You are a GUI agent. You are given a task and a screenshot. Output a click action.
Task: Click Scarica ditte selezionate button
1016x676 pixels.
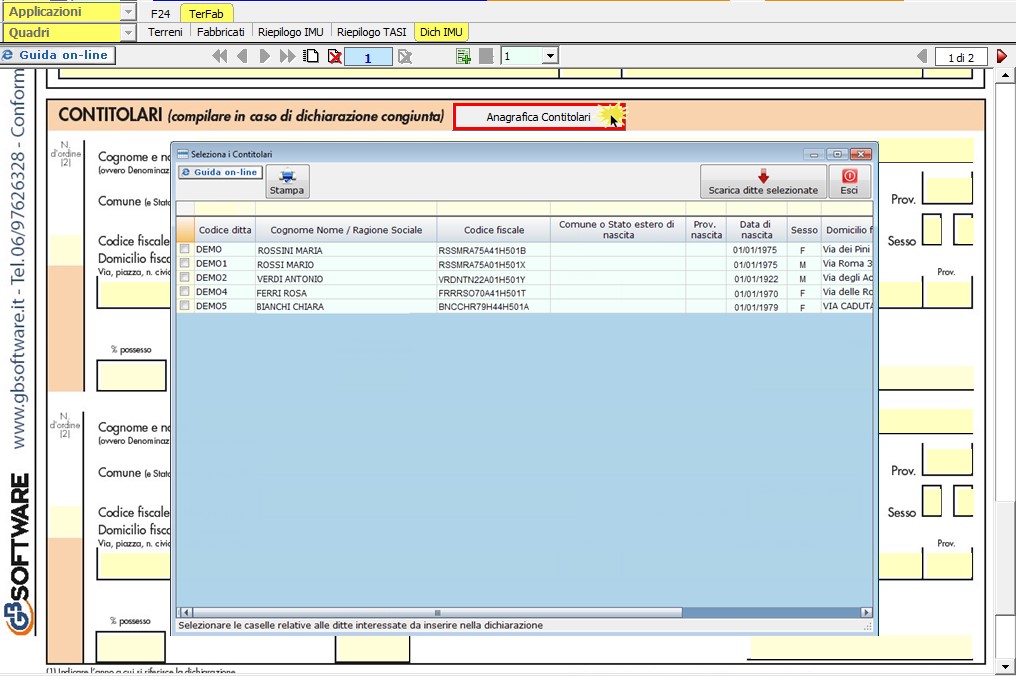763,181
